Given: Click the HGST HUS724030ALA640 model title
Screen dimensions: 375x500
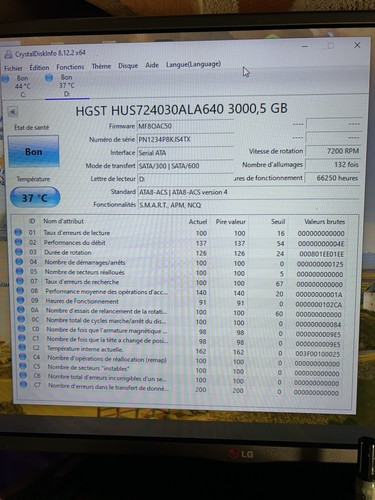Looking at the screenshot, I should [182, 109].
